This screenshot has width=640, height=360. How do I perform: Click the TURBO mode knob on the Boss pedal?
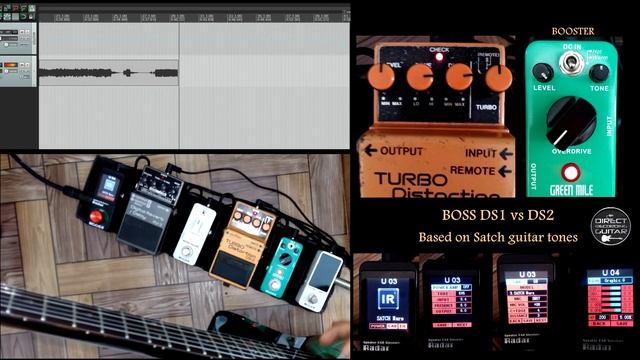[498, 77]
